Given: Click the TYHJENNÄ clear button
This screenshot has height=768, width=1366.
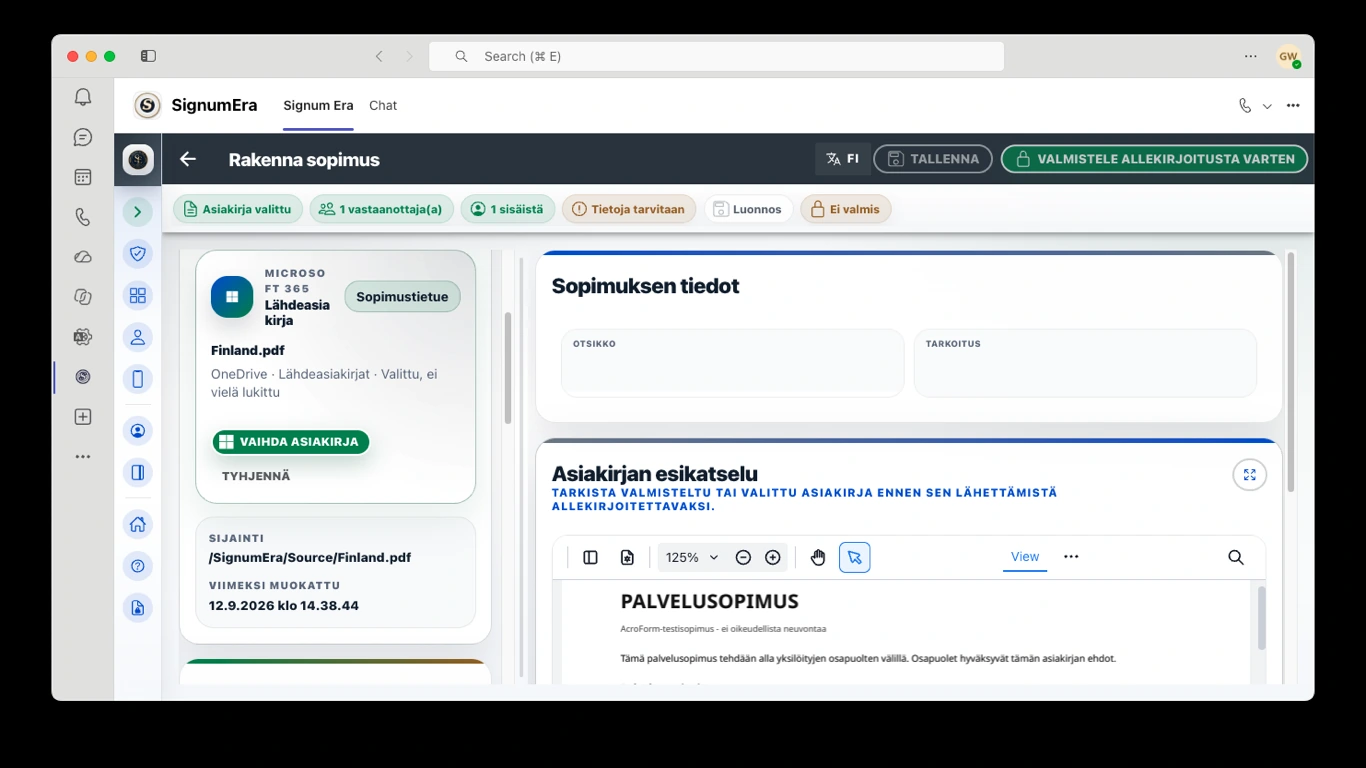Looking at the screenshot, I should (256, 476).
